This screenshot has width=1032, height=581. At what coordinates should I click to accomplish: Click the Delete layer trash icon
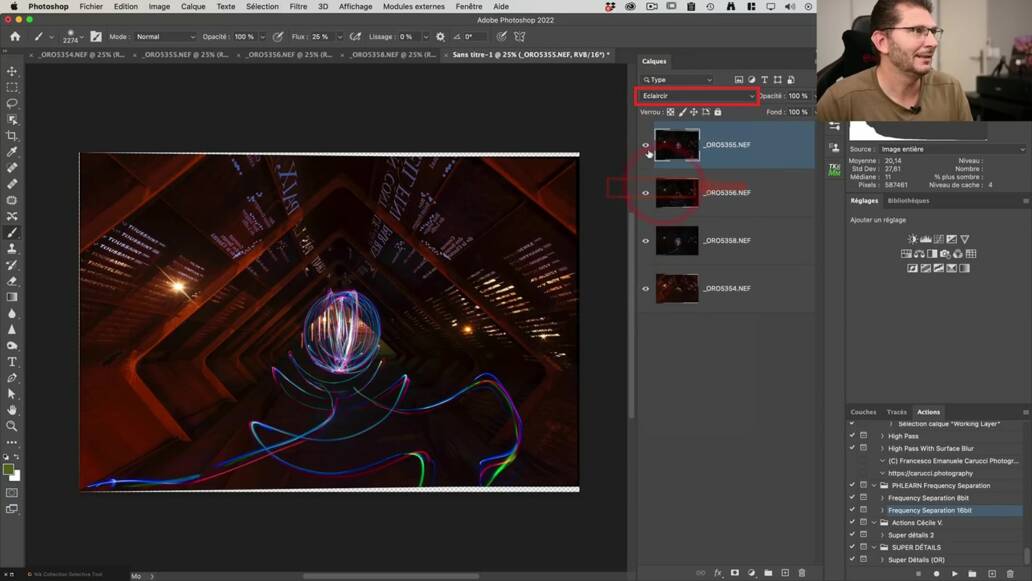pyautogui.click(x=802, y=571)
